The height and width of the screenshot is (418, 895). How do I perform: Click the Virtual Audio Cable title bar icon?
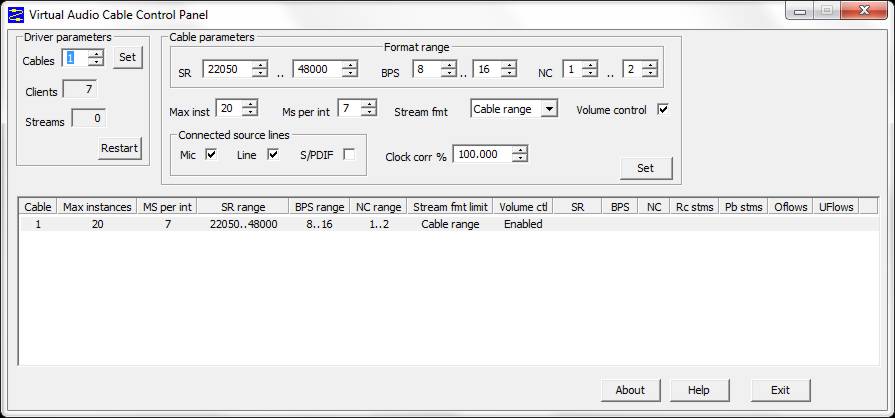tap(16, 14)
